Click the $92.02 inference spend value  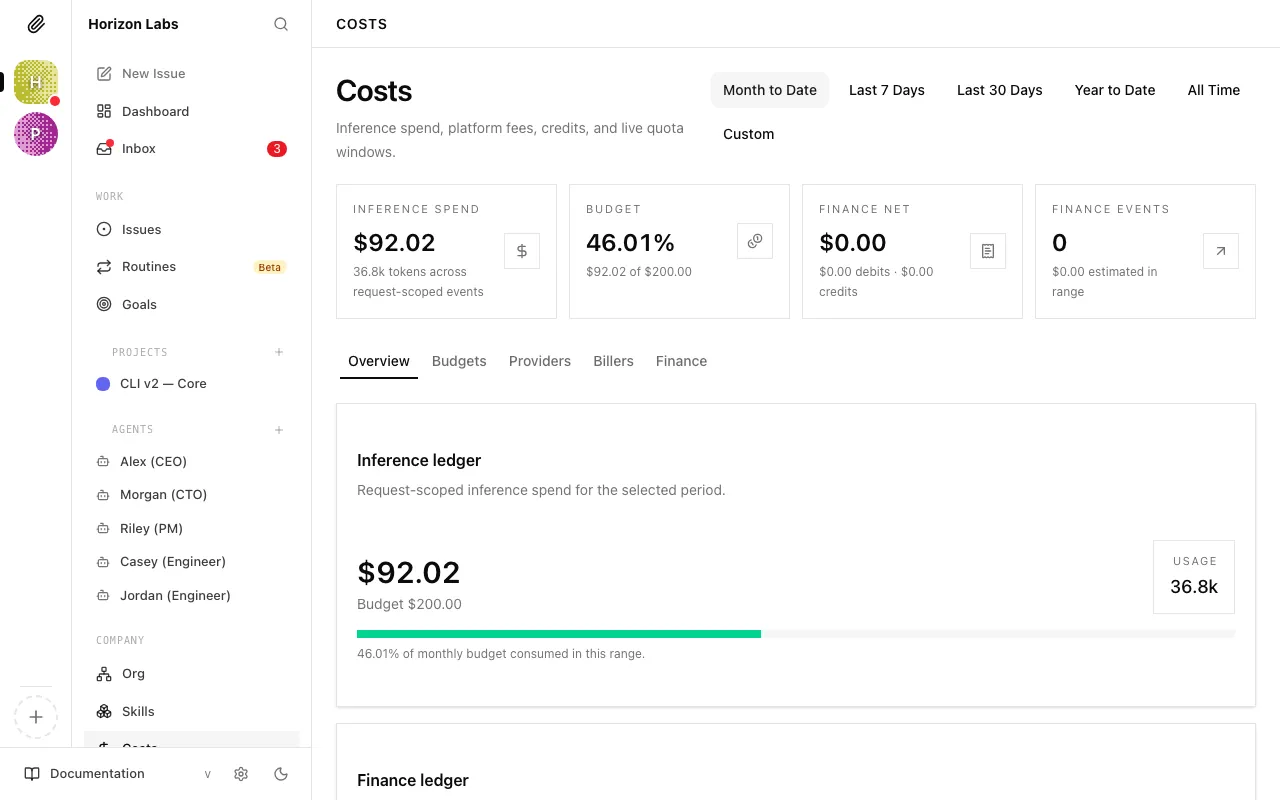395,242
